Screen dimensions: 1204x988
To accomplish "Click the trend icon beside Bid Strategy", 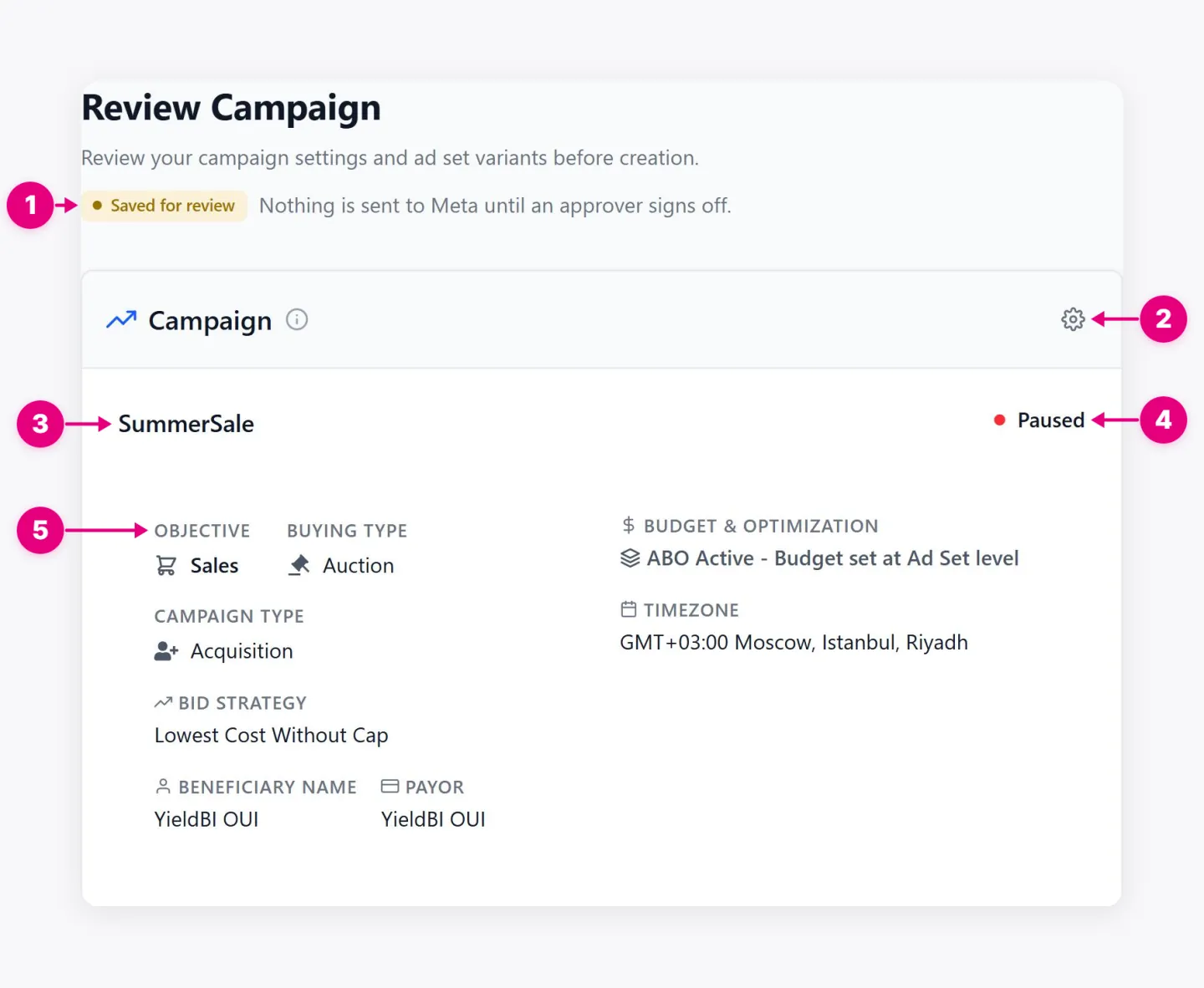I will [164, 703].
